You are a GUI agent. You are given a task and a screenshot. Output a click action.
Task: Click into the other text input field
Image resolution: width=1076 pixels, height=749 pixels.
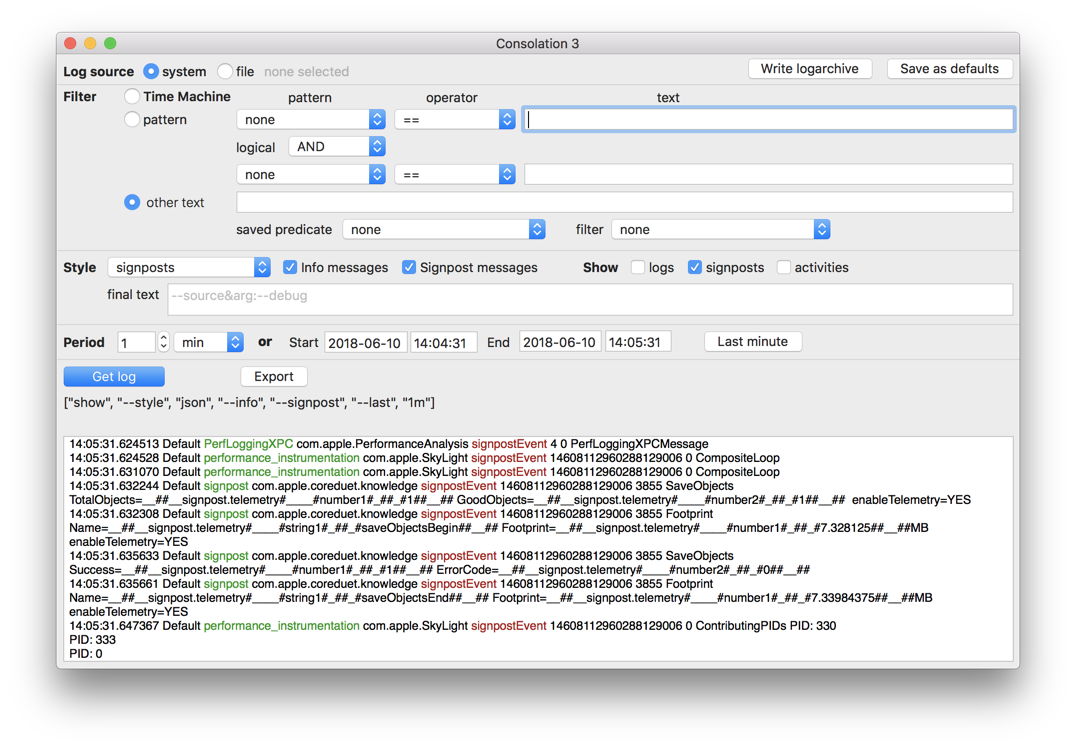pyautogui.click(x=624, y=203)
